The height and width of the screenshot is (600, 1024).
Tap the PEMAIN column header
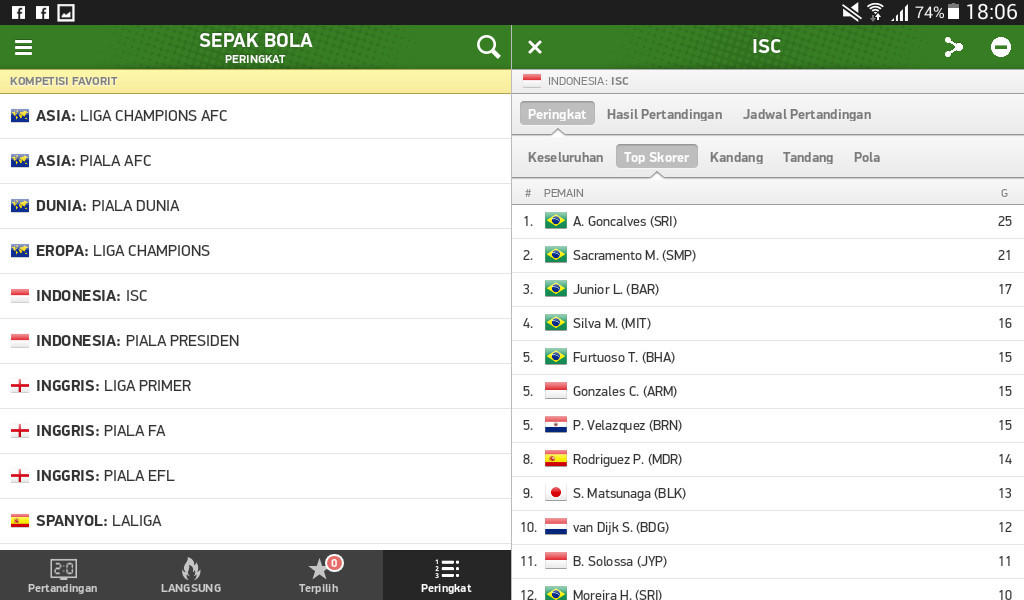coord(564,193)
